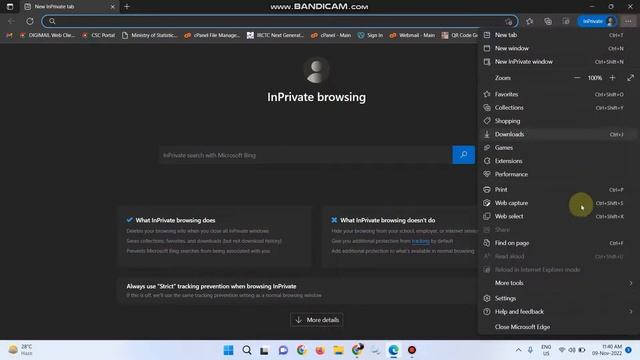Viewport: 640px width, 360px height.
Task: Click the More details button
Action: coord(317,320)
